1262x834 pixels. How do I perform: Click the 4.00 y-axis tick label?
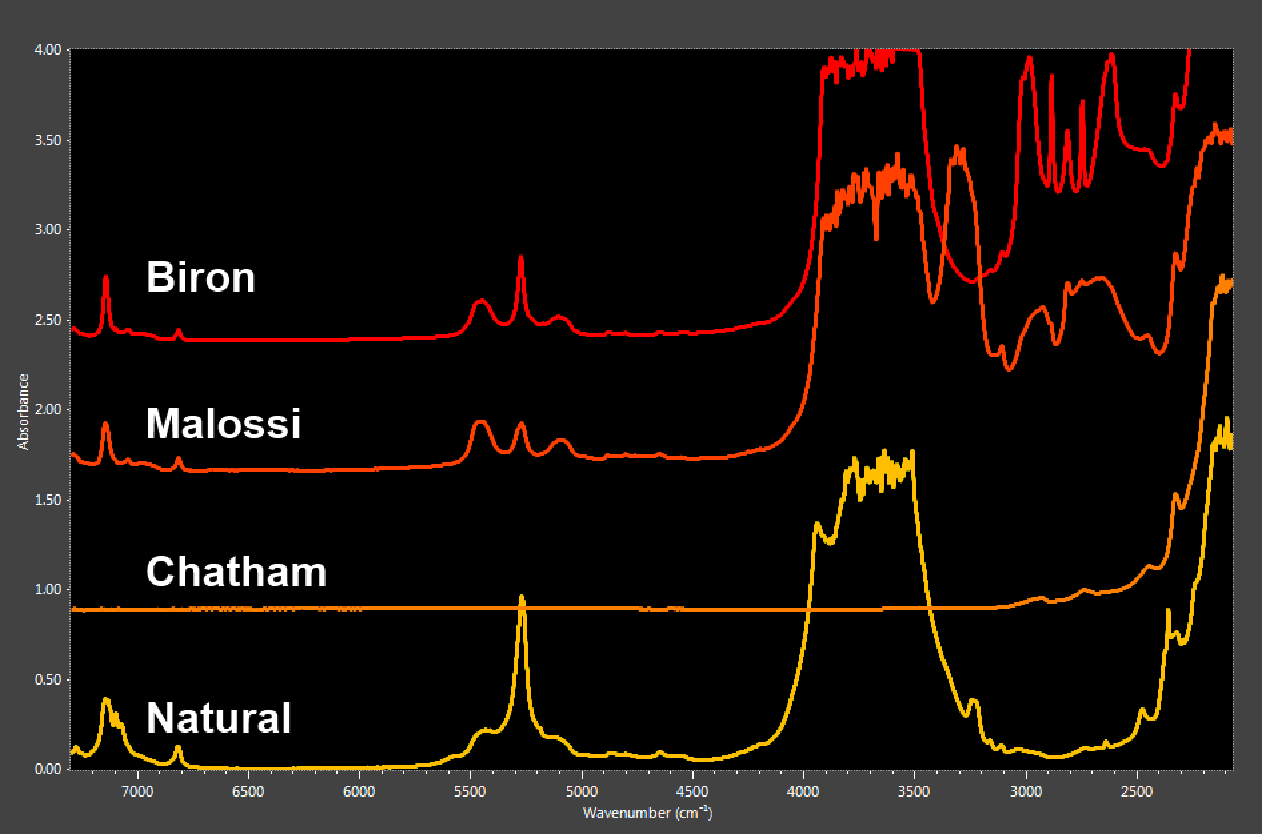coord(48,49)
